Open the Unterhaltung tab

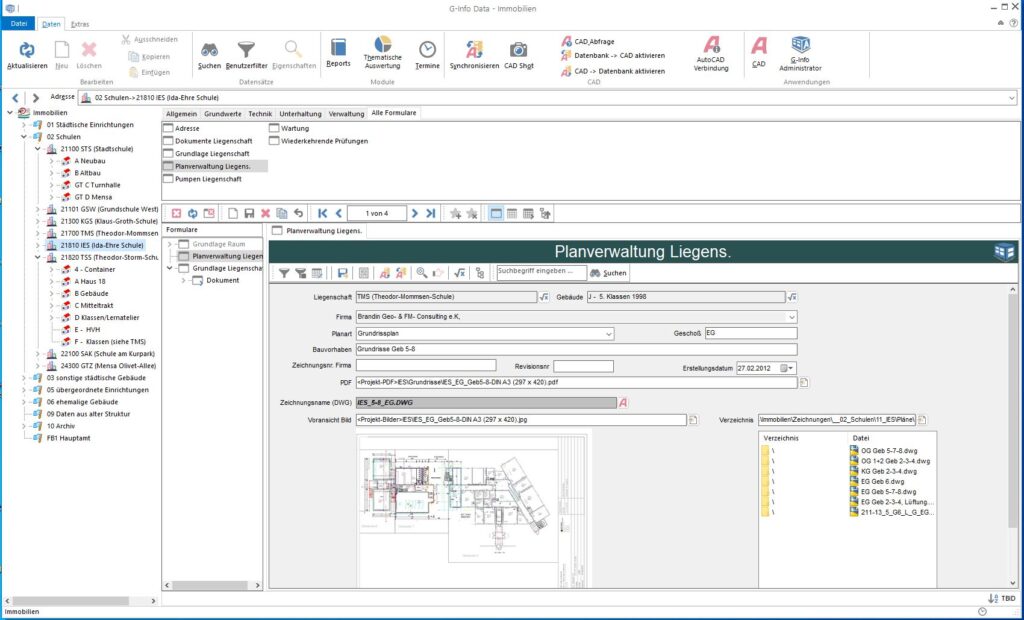(300, 114)
